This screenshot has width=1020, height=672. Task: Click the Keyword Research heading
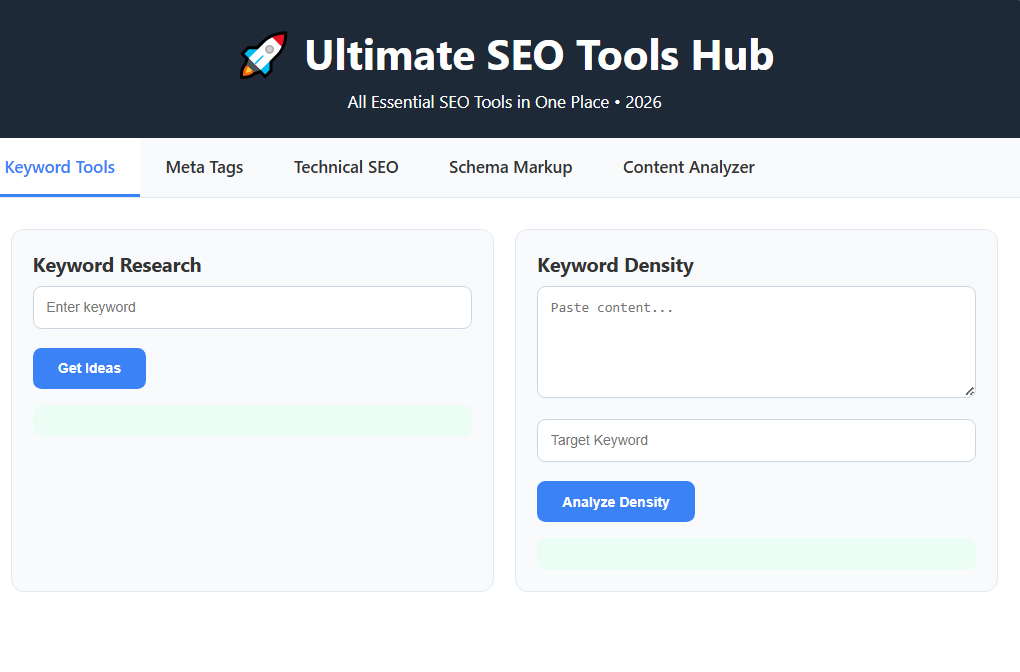(x=117, y=265)
